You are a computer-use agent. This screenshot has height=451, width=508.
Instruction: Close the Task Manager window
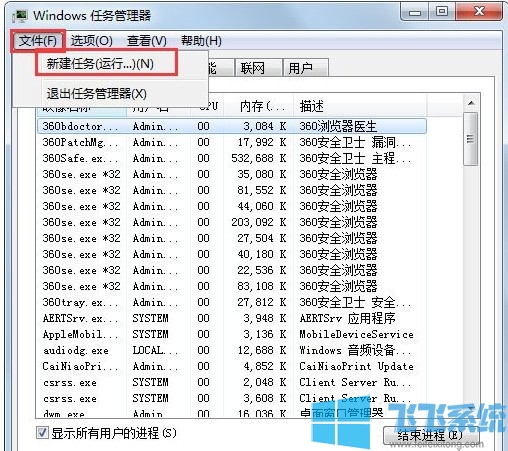[479, 12]
